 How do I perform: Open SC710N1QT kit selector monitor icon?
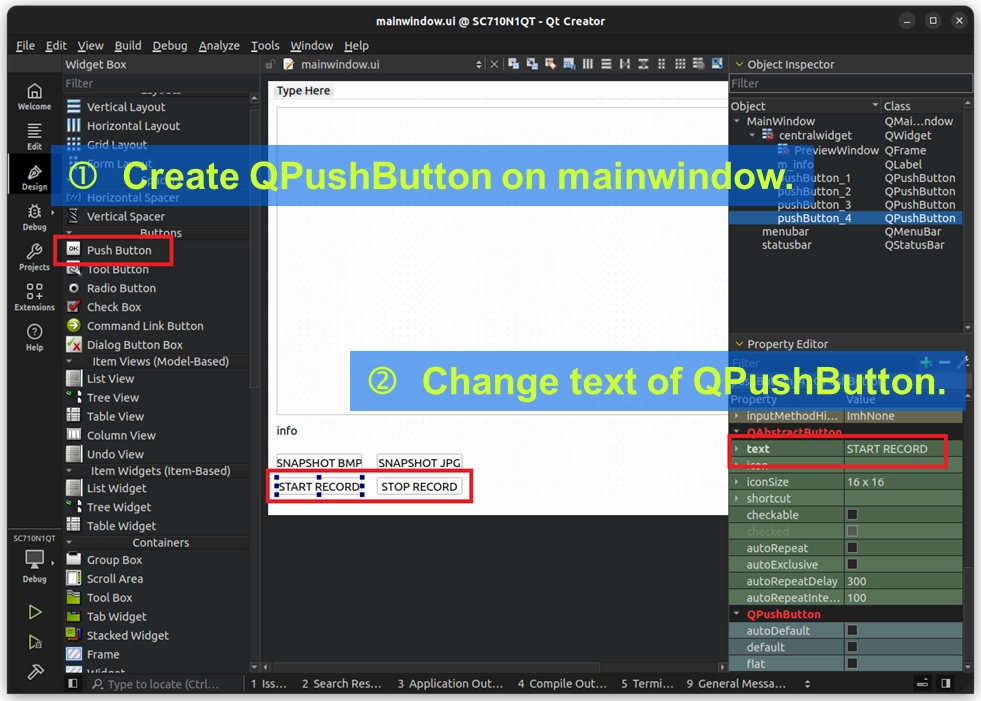coord(34,558)
